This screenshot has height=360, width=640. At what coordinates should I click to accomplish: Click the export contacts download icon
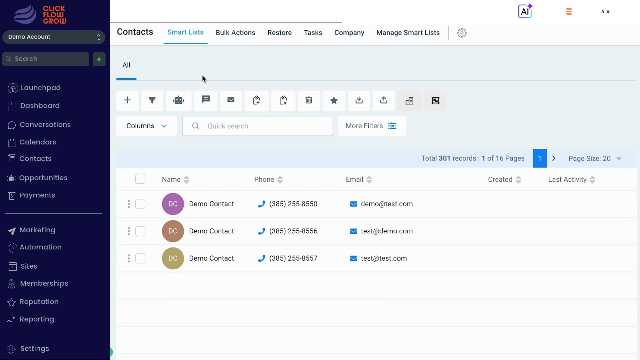359,100
